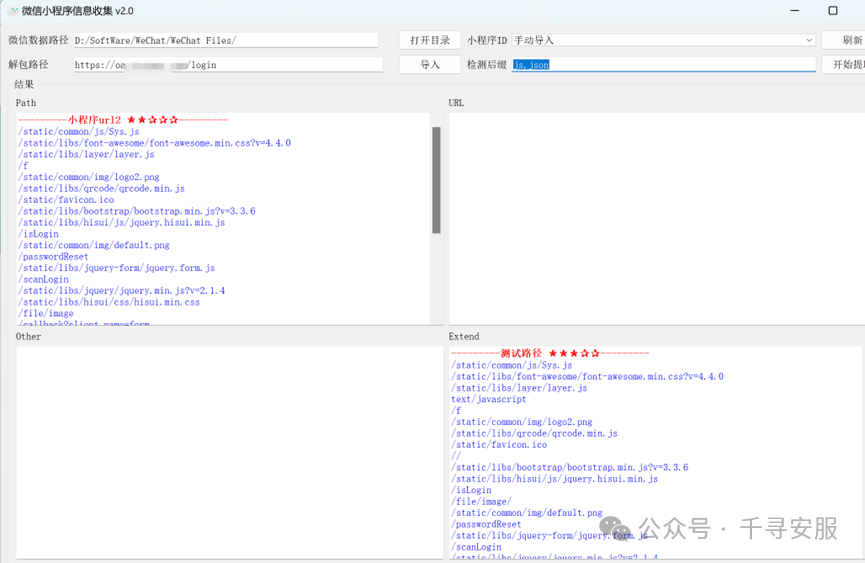Screen dimensions: 865x563
Task: Select /file/image in Path list
Action: click(x=46, y=313)
